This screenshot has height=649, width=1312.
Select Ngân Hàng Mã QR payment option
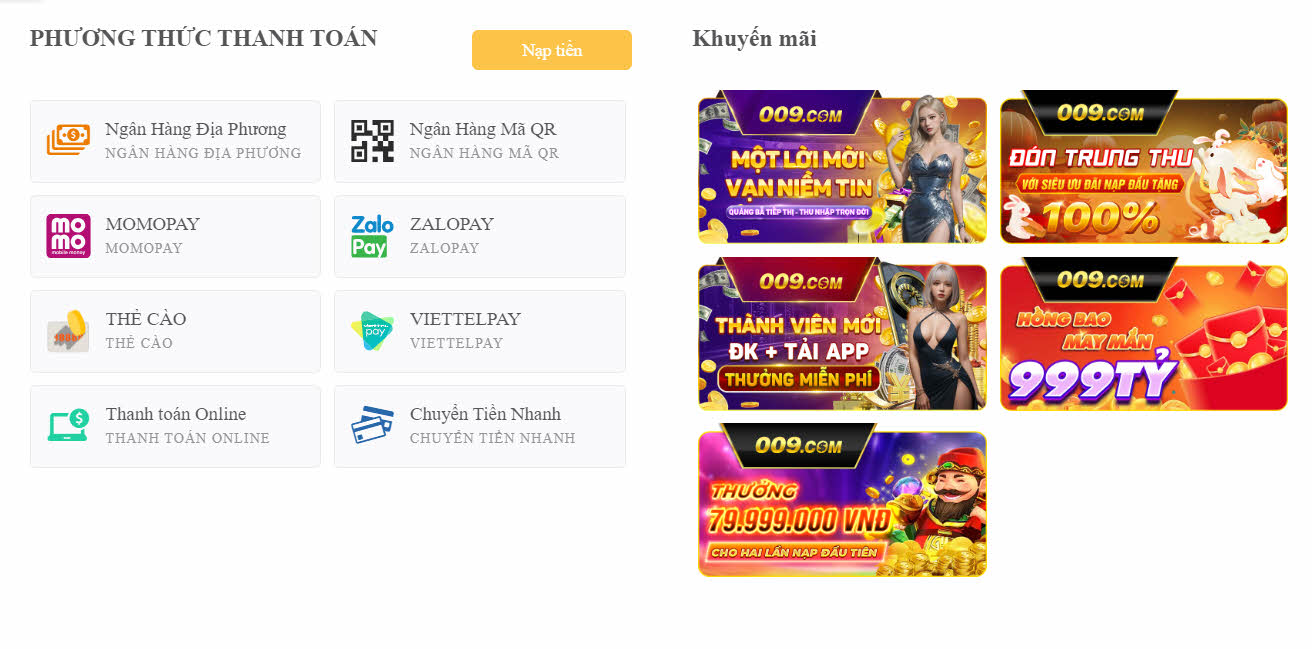click(480, 141)
